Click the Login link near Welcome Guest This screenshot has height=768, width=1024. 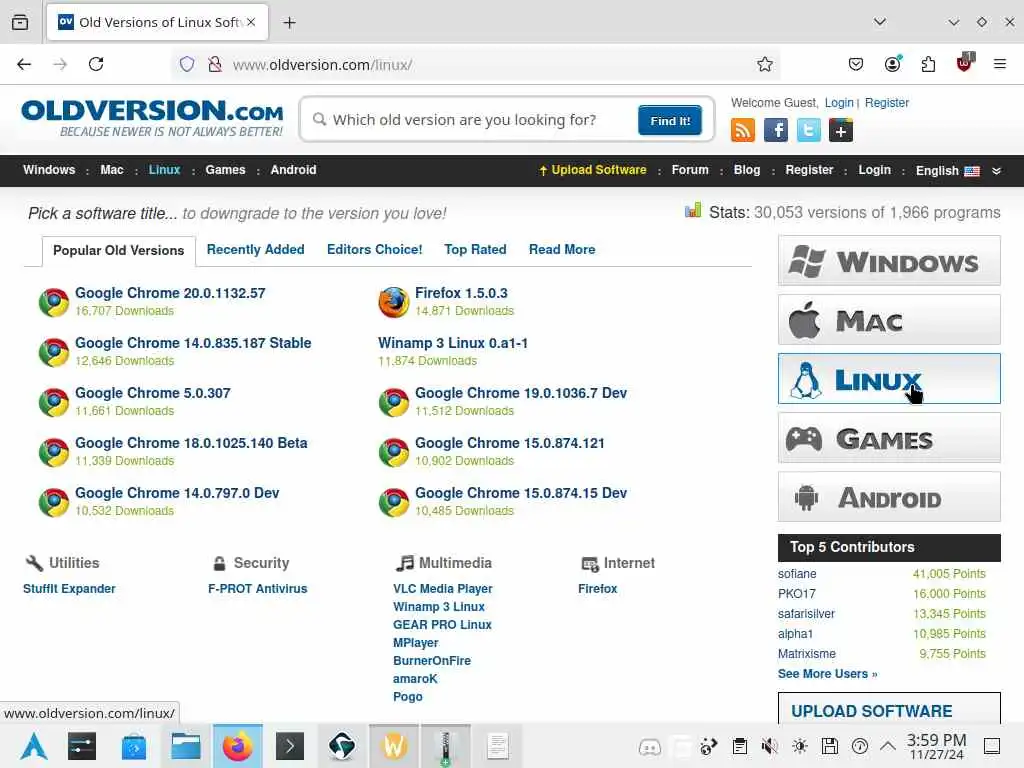839,103
